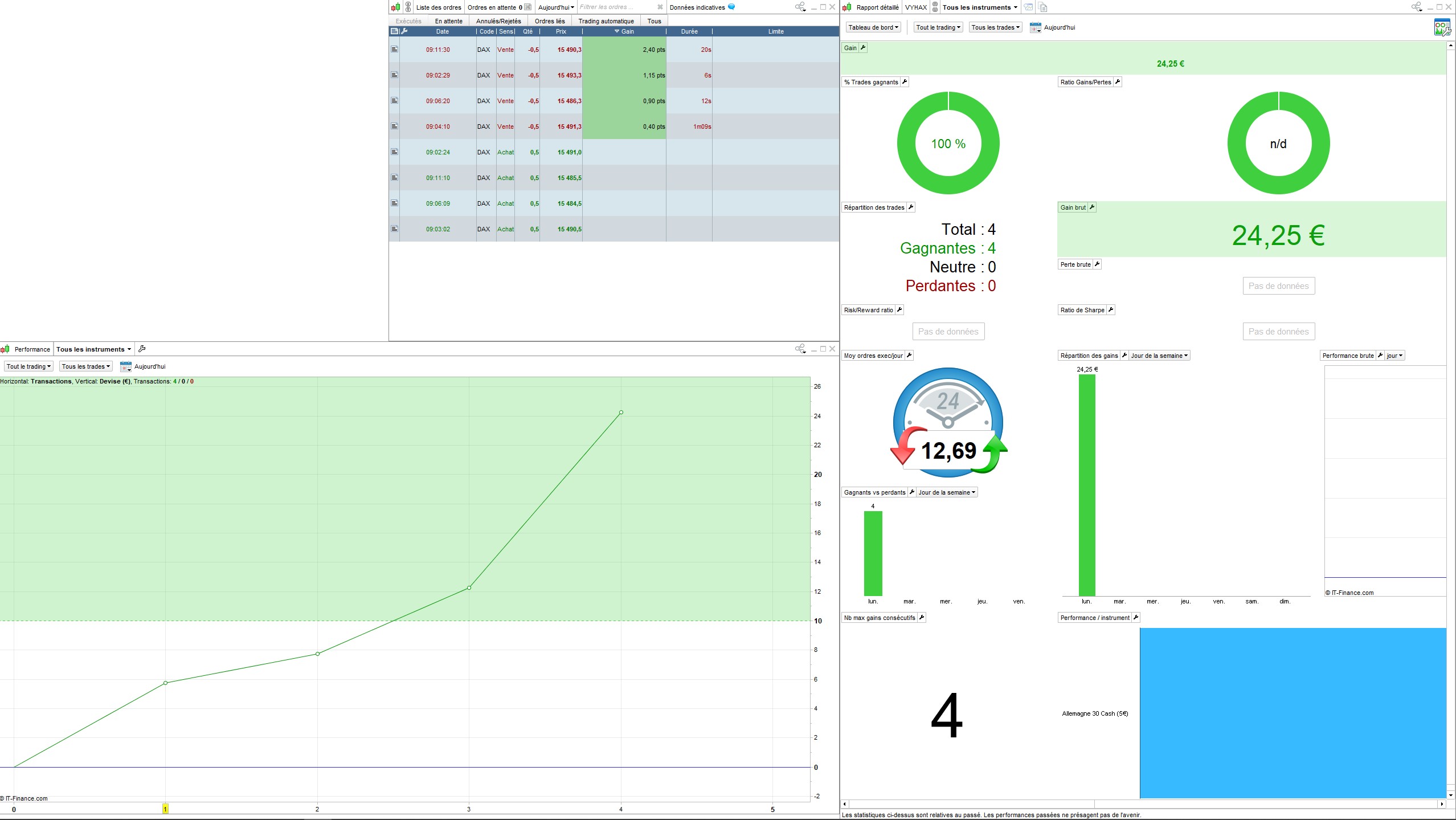
Task: Click the wrench next to % Trades gagnants
Action: (x=905, y=82)
